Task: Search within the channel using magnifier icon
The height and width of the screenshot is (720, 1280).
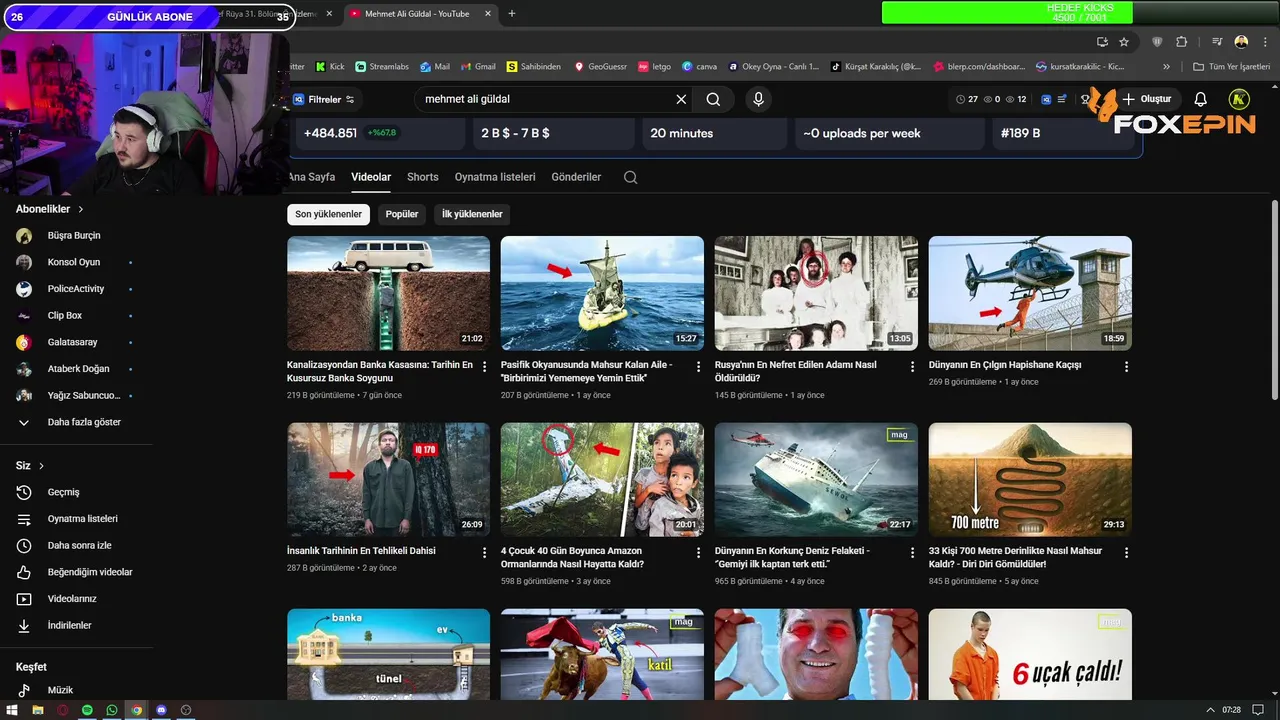Action: tap(630, 177)
